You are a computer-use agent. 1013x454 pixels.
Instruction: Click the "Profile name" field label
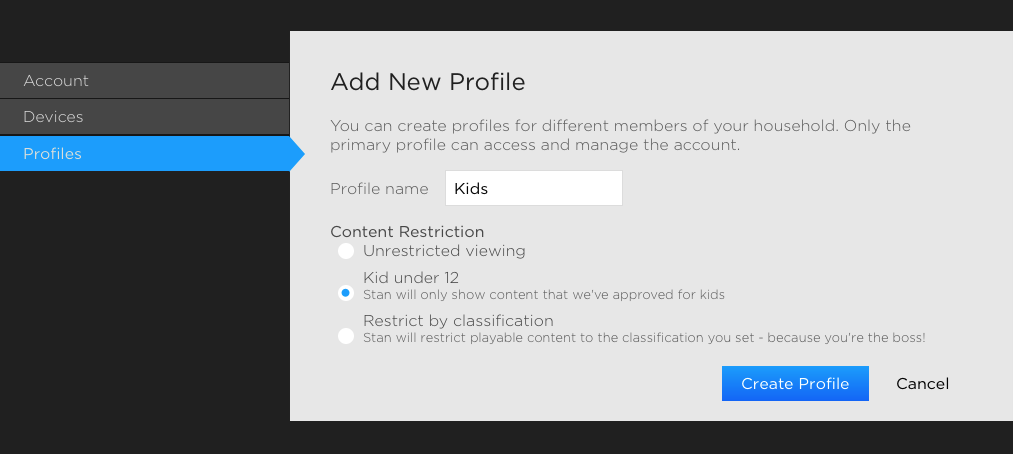(x=379, y=189)
